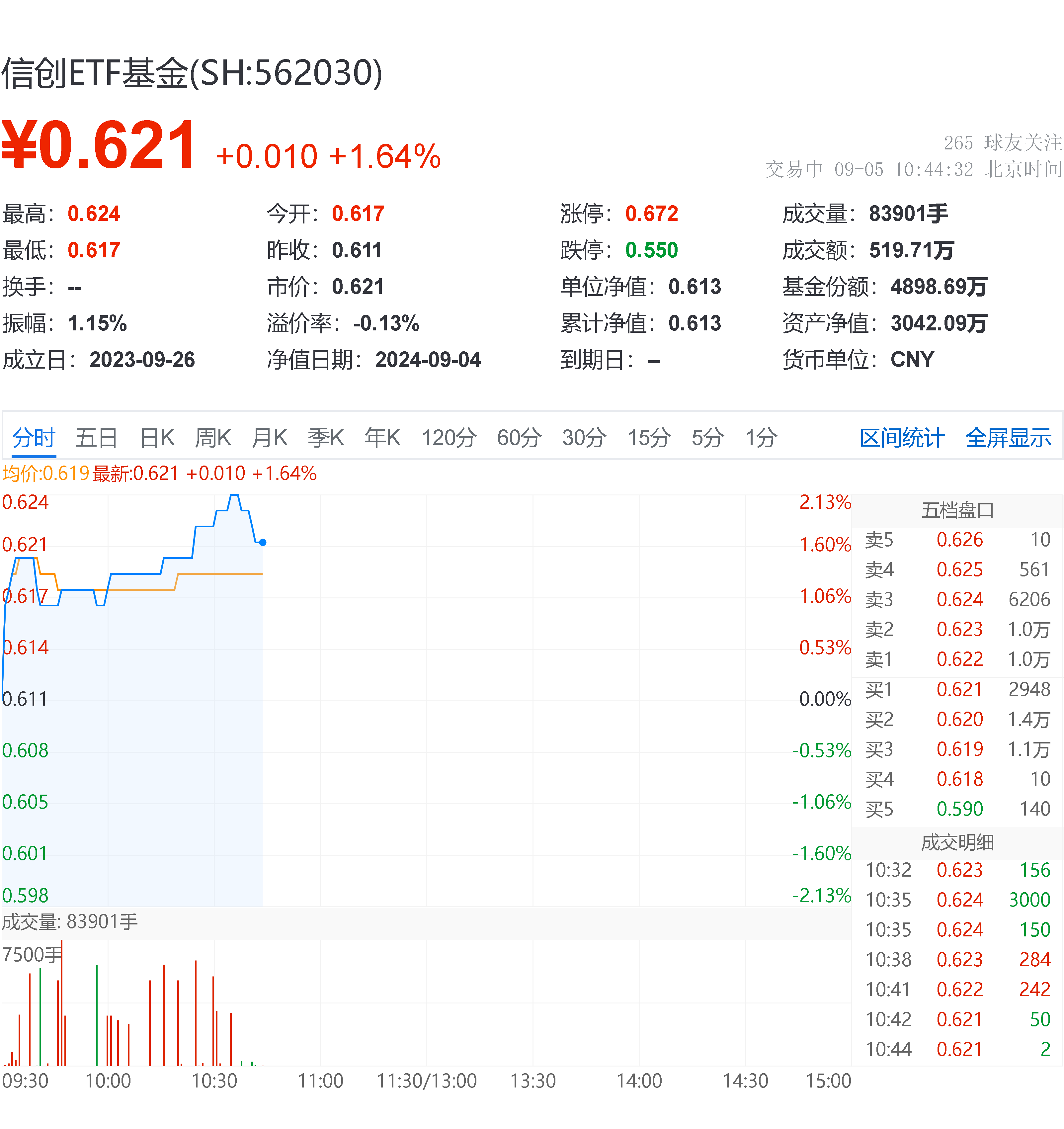Switch to the 五日 five-day tab
This screenshot has width=1064, height=1129.
(97, 438)
